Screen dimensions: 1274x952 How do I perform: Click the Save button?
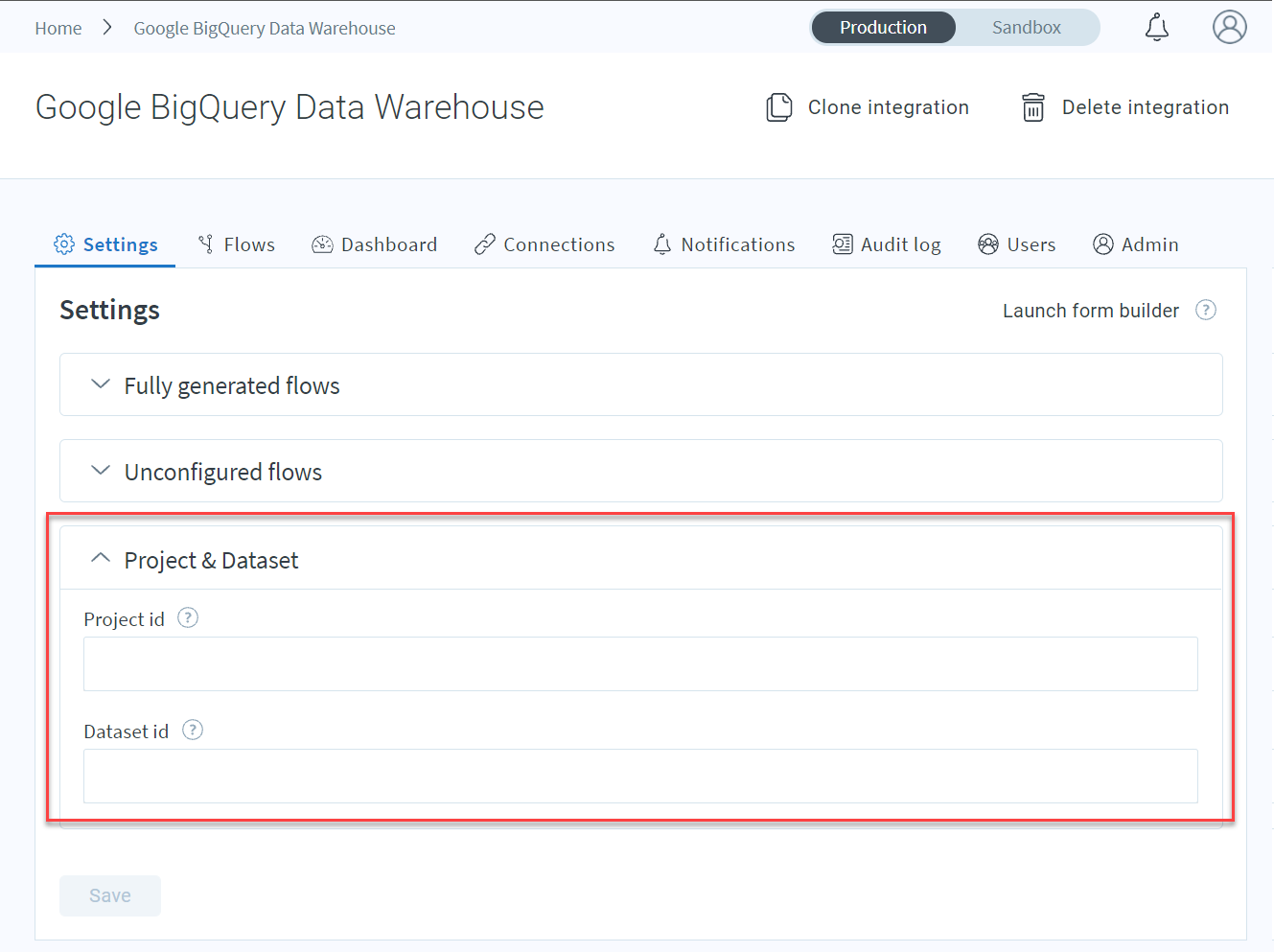tap(110, 895)
